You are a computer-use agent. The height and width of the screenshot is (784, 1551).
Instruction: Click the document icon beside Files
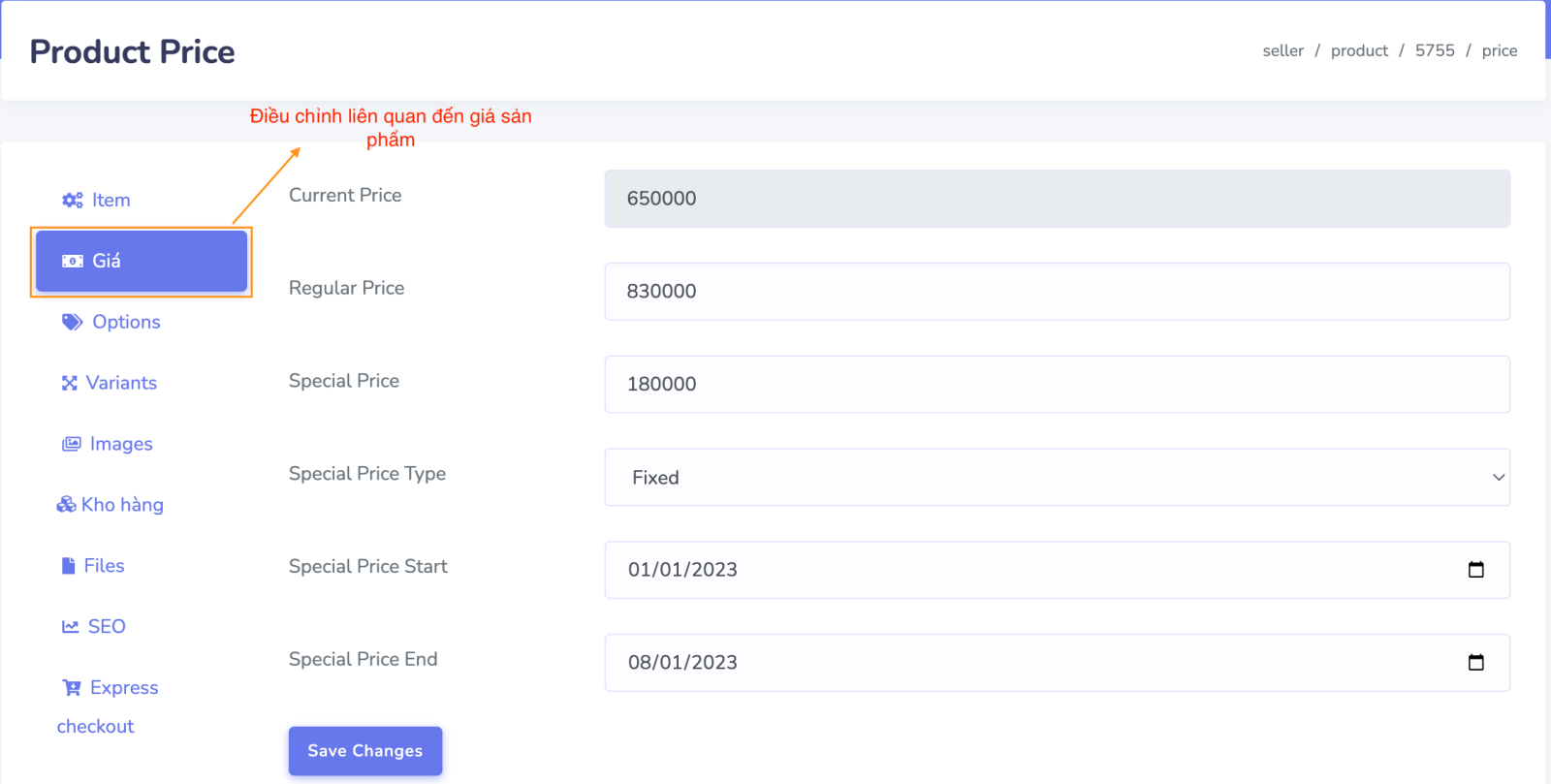coord(68,566)
